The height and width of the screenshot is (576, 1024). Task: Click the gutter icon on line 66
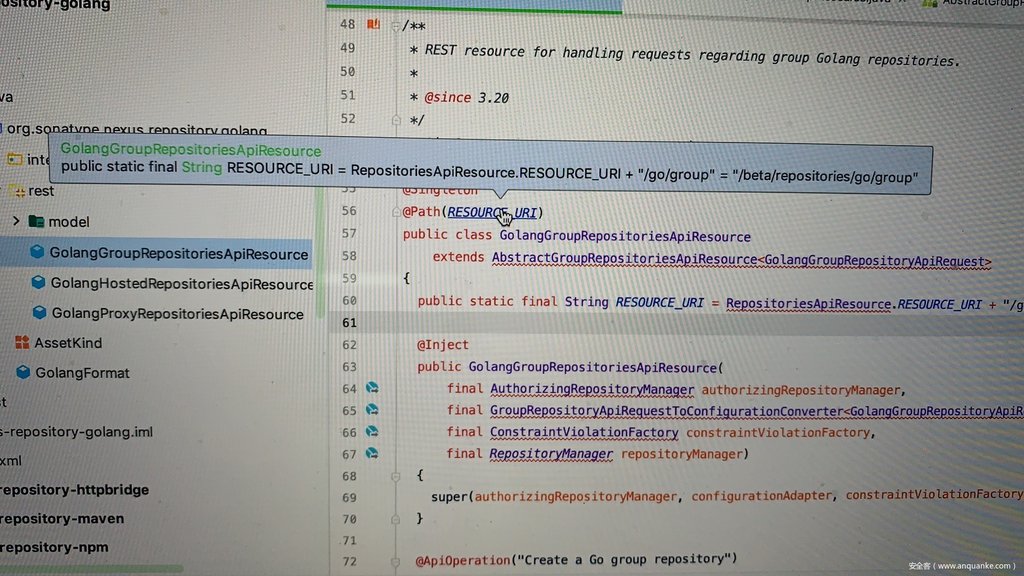[x=372, y=432]
